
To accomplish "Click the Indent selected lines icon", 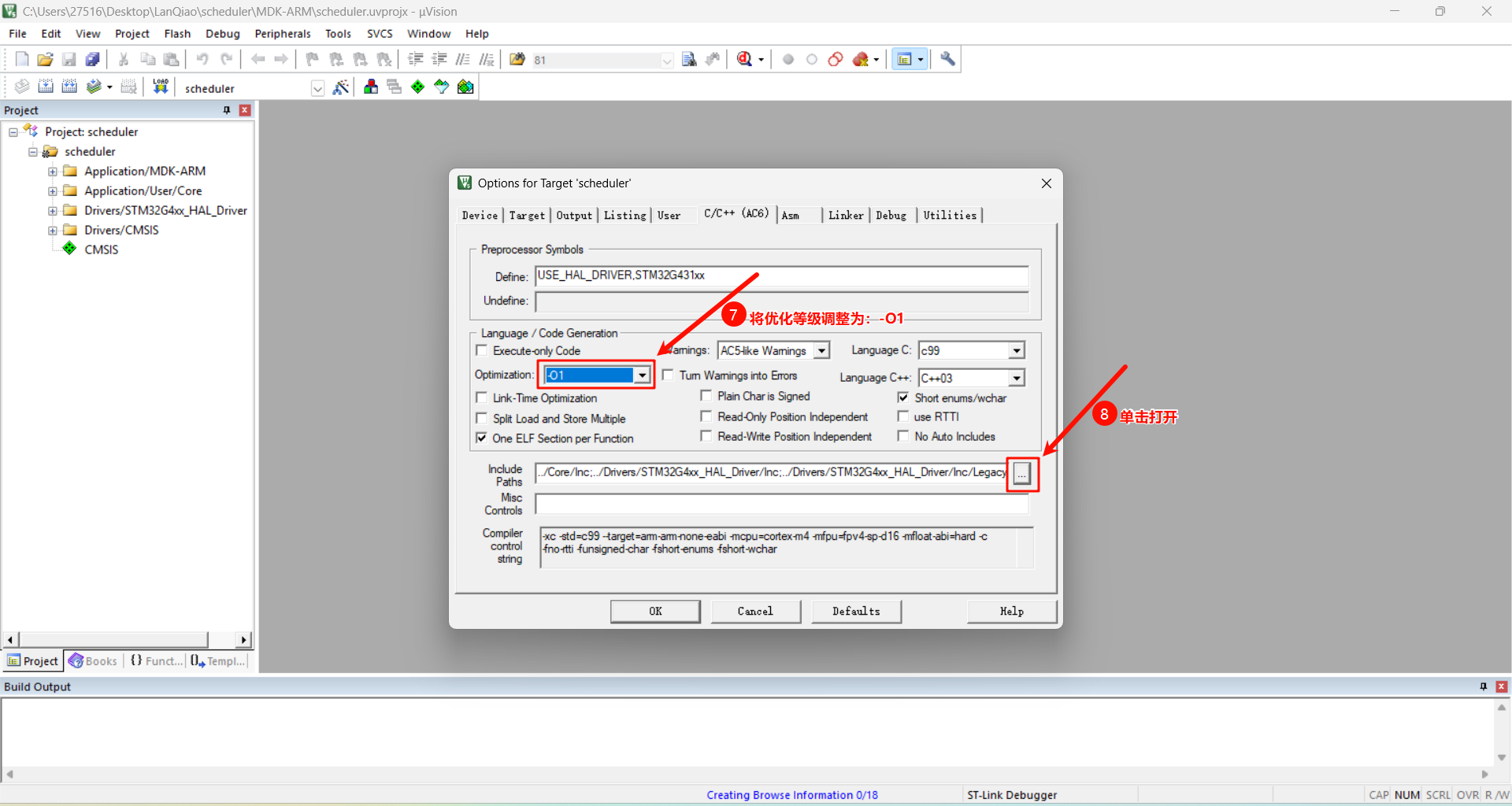I will [416, 59].
